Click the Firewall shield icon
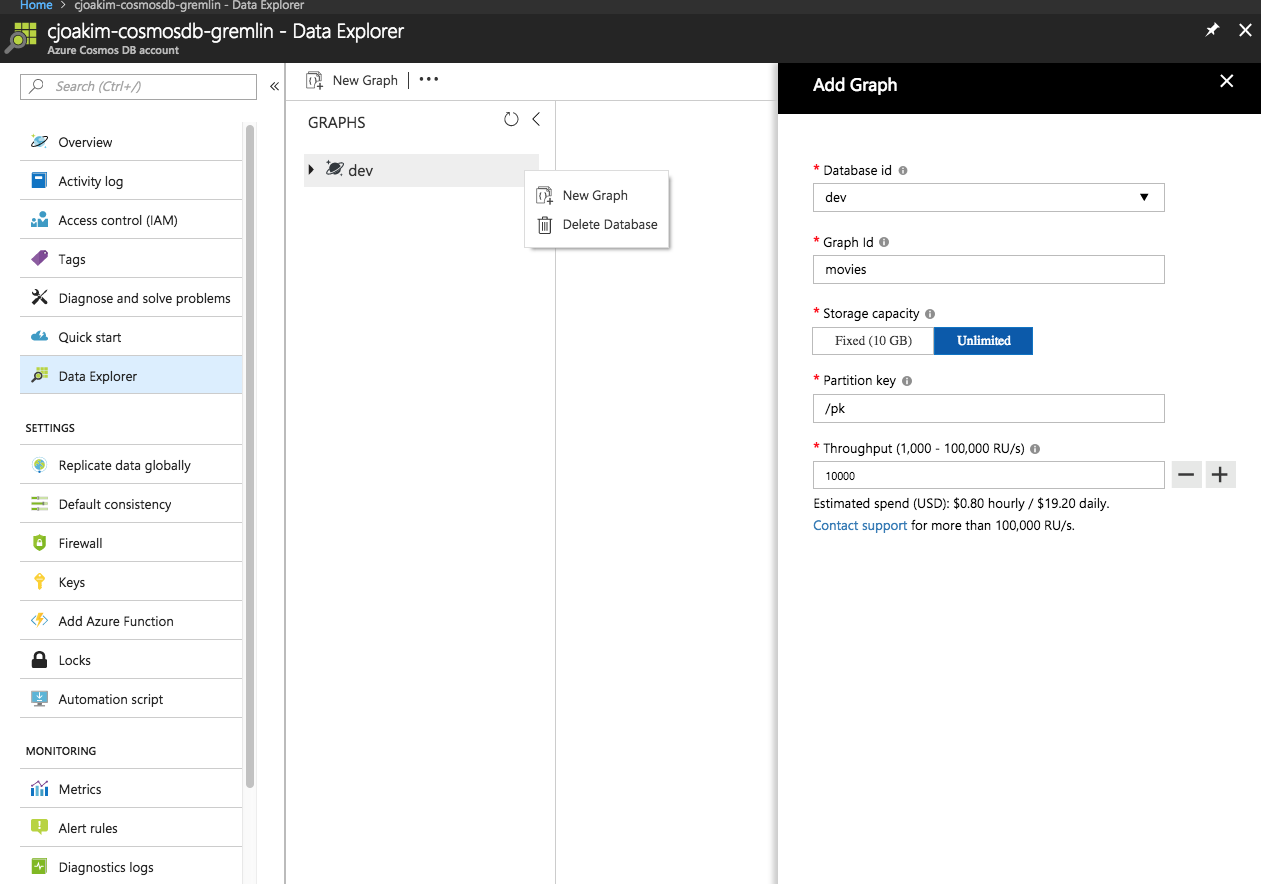The image size is (1261, 884). coord(39,543)
